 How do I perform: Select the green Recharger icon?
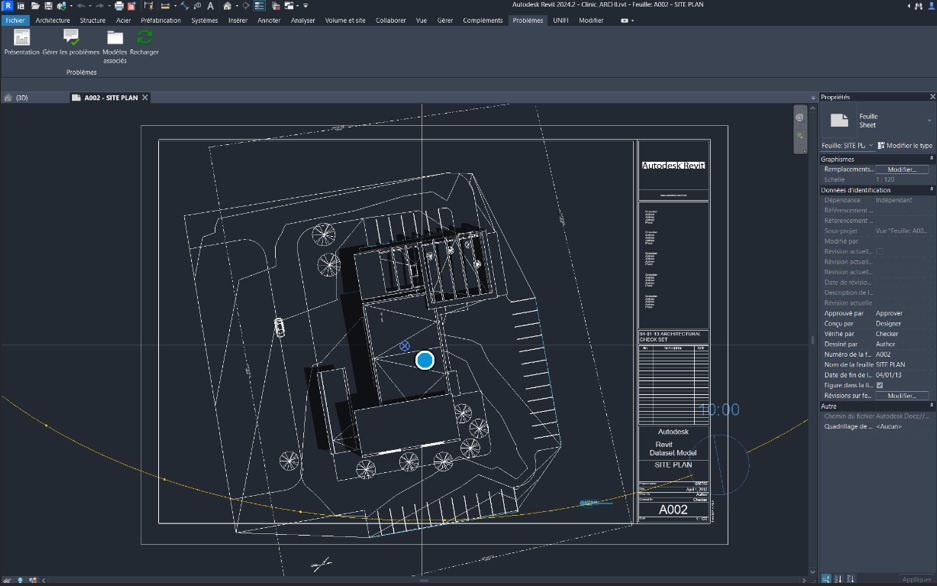[x=144, y=38]
